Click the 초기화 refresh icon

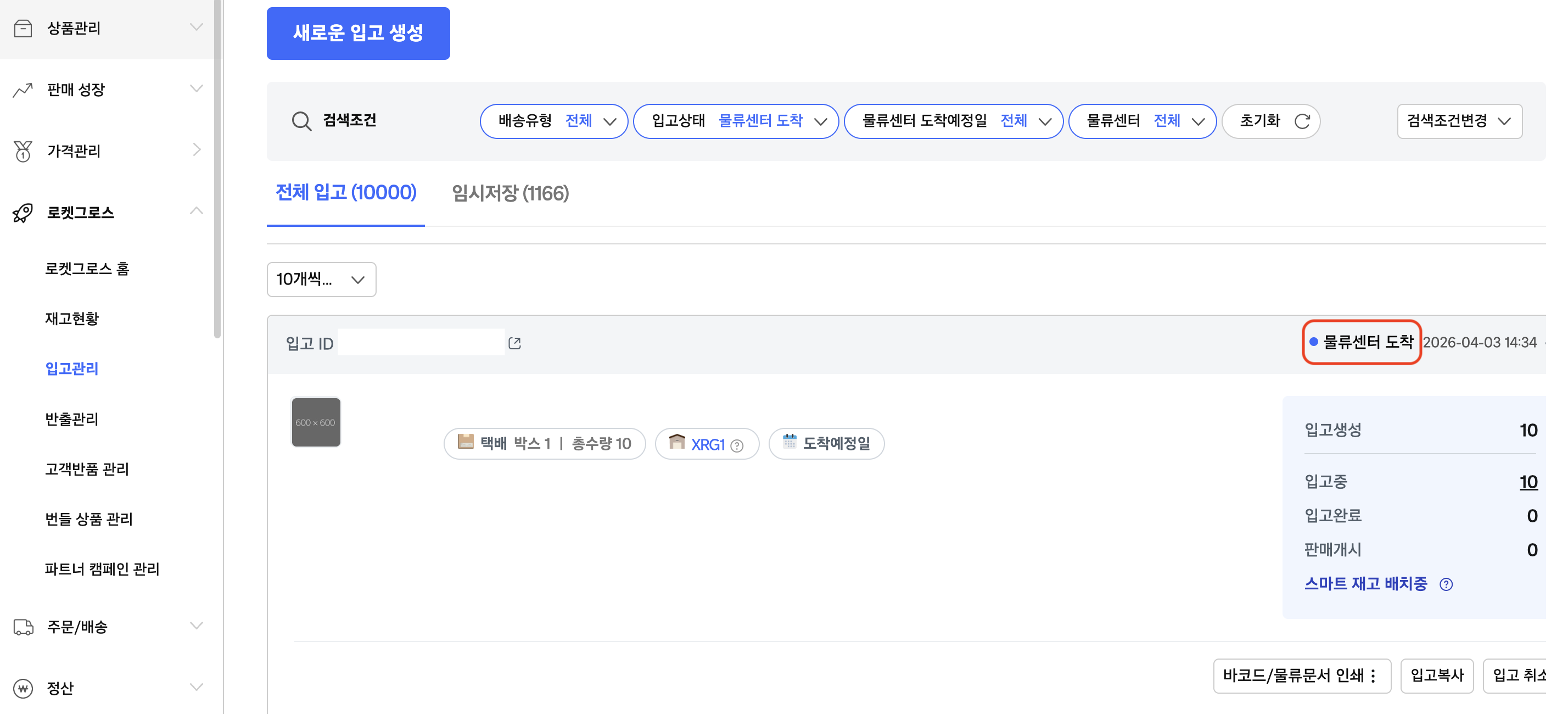tap(1302, 121)
